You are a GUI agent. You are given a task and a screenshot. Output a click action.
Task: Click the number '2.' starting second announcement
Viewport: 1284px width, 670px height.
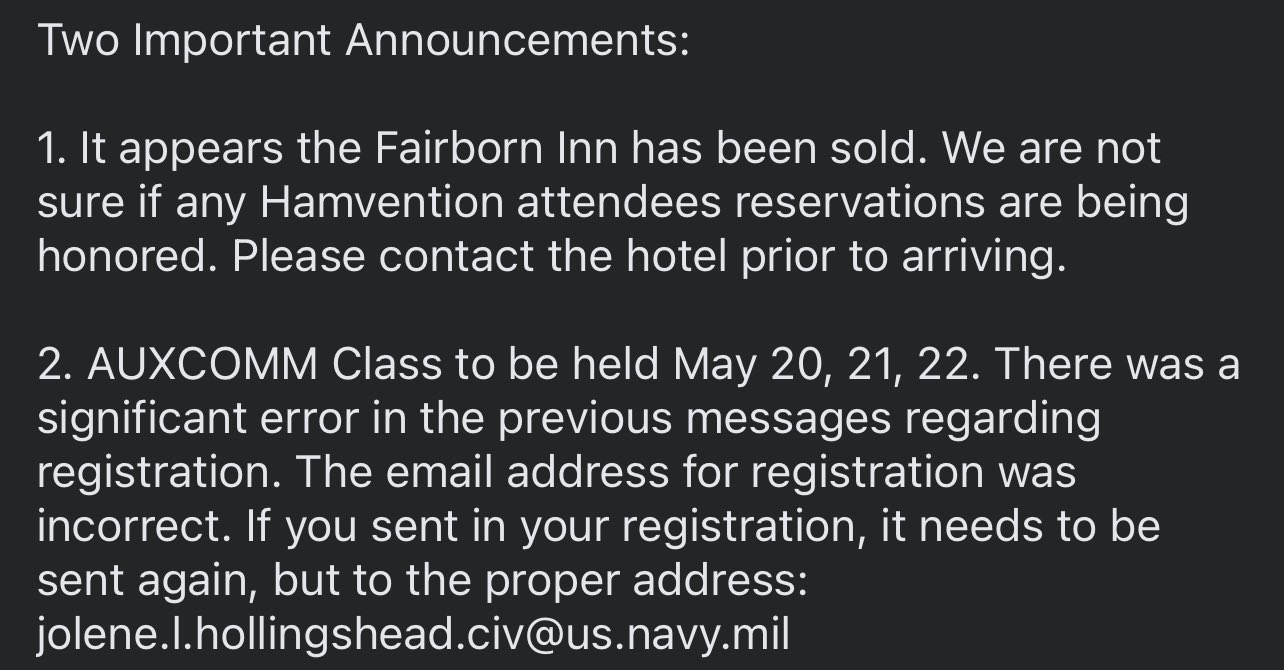(57, 365)
